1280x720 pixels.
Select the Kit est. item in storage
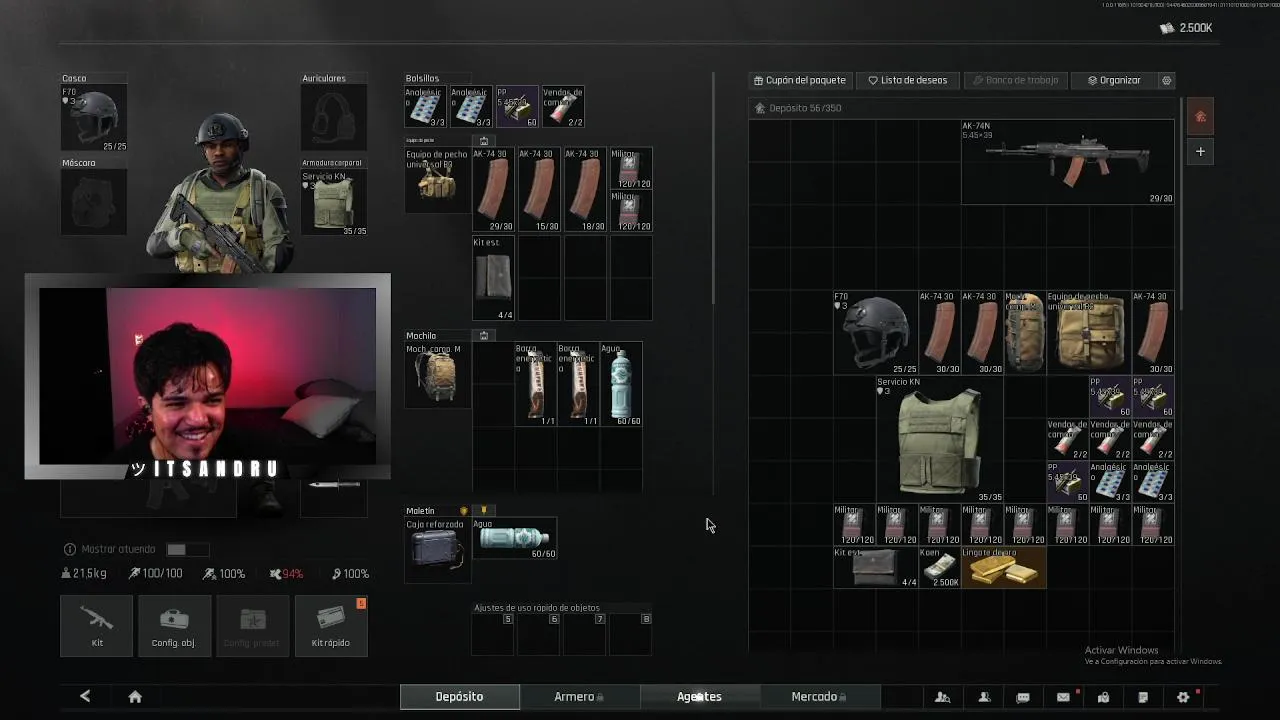tap(876, 567)
